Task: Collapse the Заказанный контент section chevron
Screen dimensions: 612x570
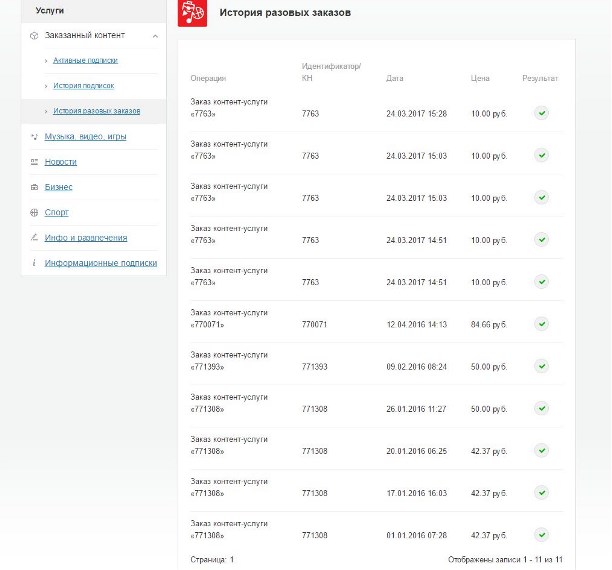Action: point(155,36)
